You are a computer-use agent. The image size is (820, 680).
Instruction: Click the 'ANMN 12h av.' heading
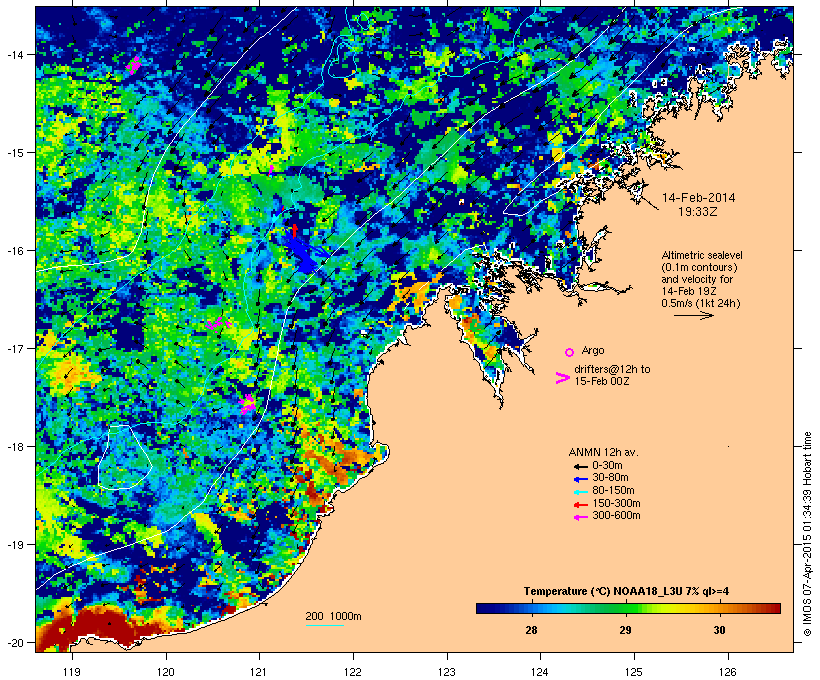click(x=603, y=452)
